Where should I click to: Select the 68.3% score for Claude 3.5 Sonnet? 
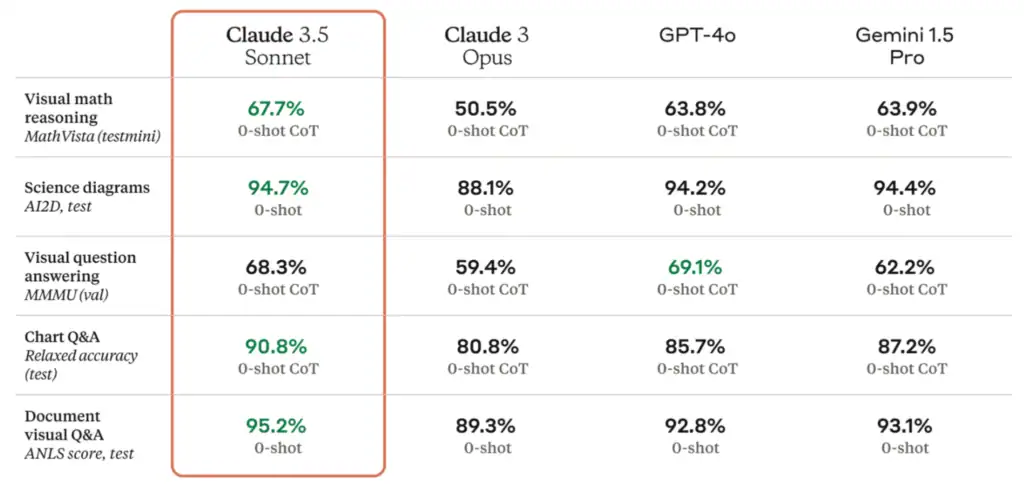pos(276,267)
